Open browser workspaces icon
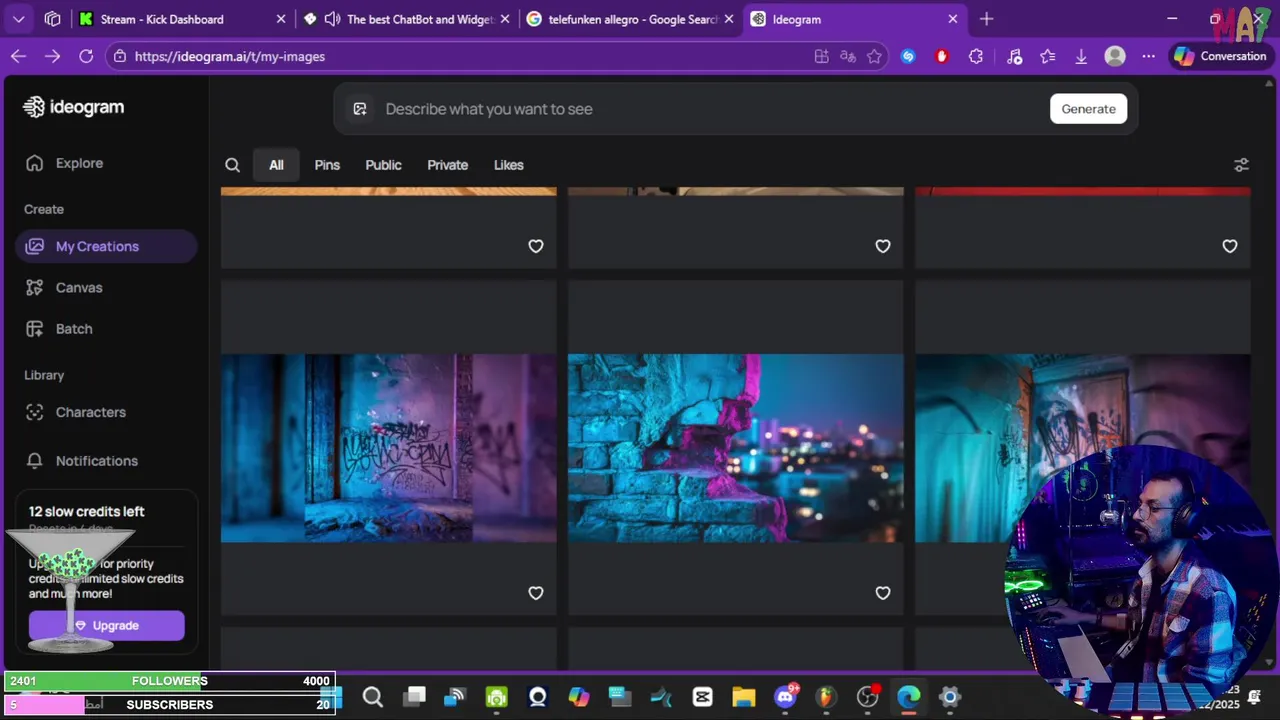Screen dimensions: 1280x720 pos(53,19)
